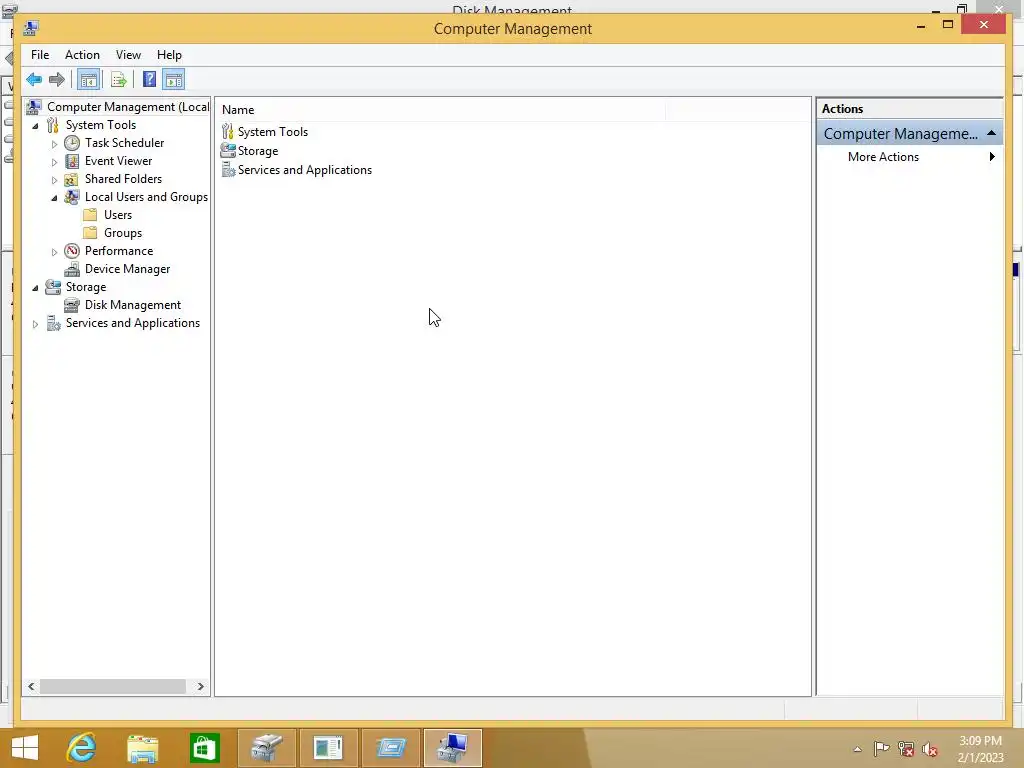Select Device Manager in the tree
Image resolution: width=1024 pixels, height=768 pixels.
(127, 269)
